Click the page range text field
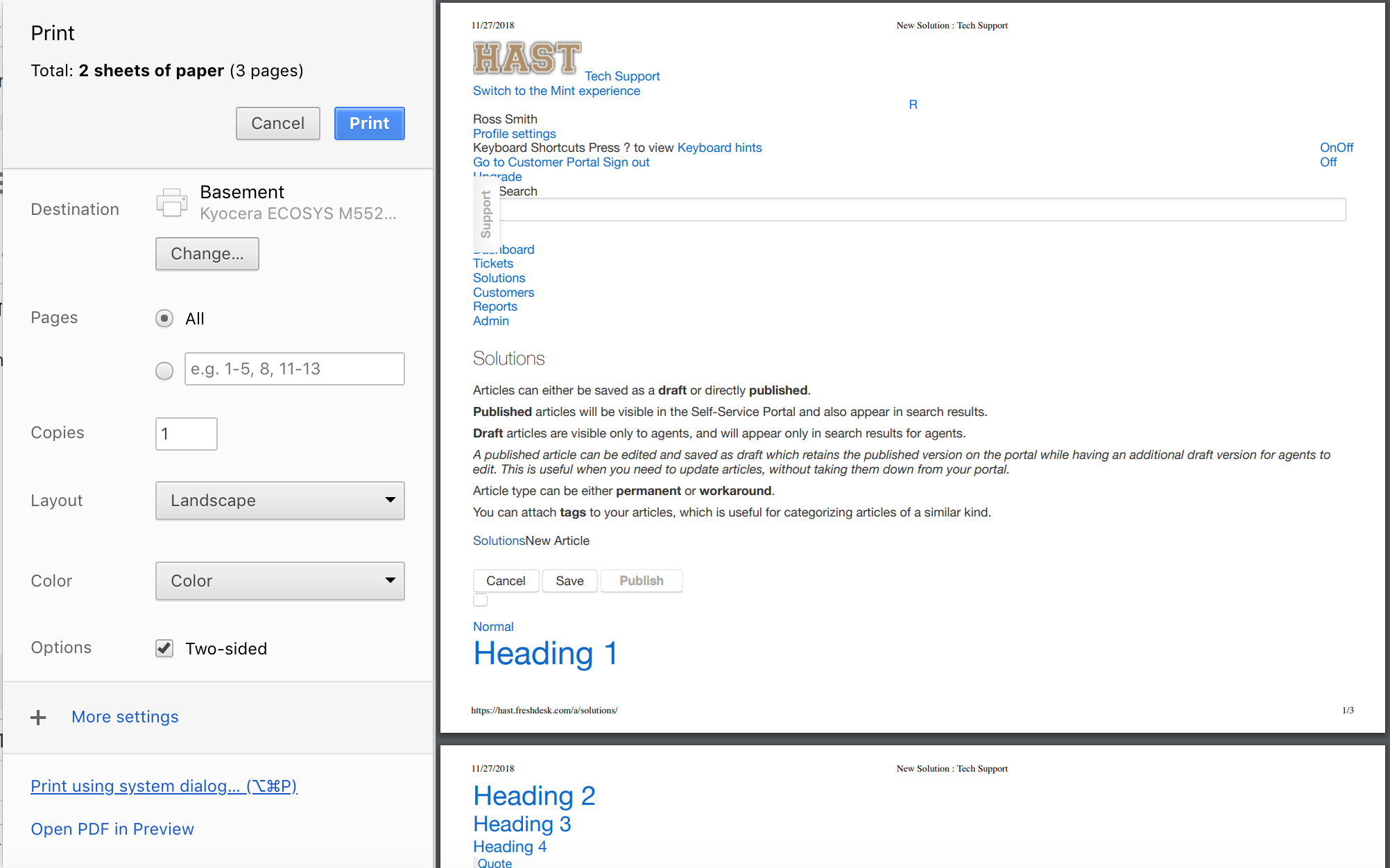 [294, 369]
